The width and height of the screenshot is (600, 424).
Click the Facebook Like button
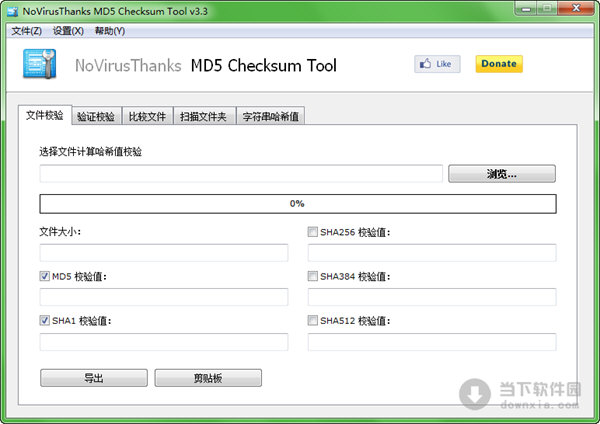tap(437, 64)
